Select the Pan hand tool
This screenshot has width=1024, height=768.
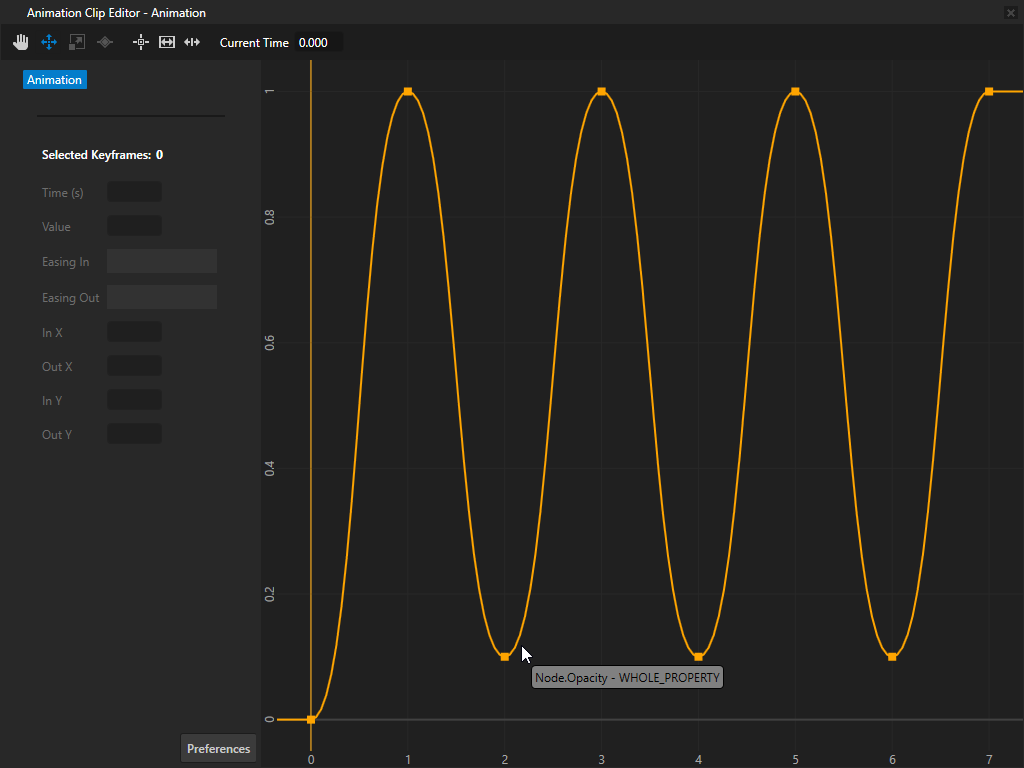21,42
